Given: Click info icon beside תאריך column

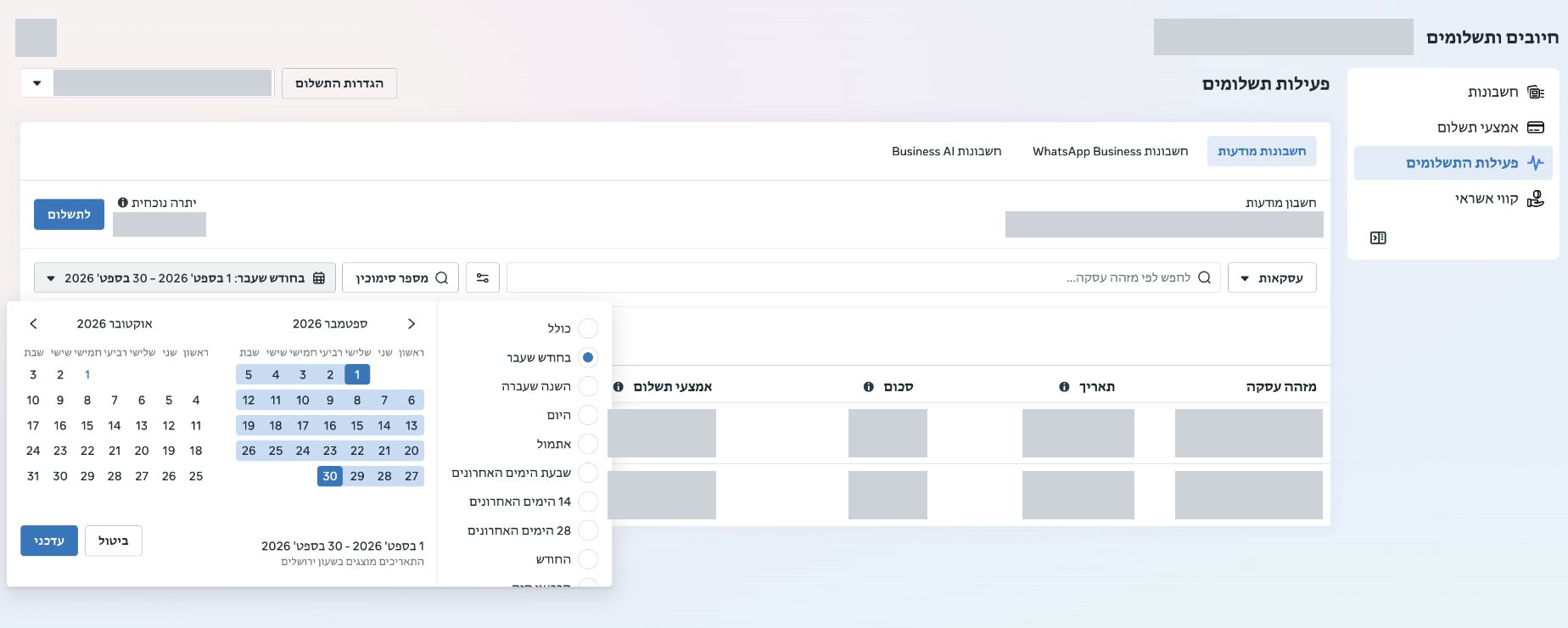Looking at the screenshot, I should [x=1064, y=387].
